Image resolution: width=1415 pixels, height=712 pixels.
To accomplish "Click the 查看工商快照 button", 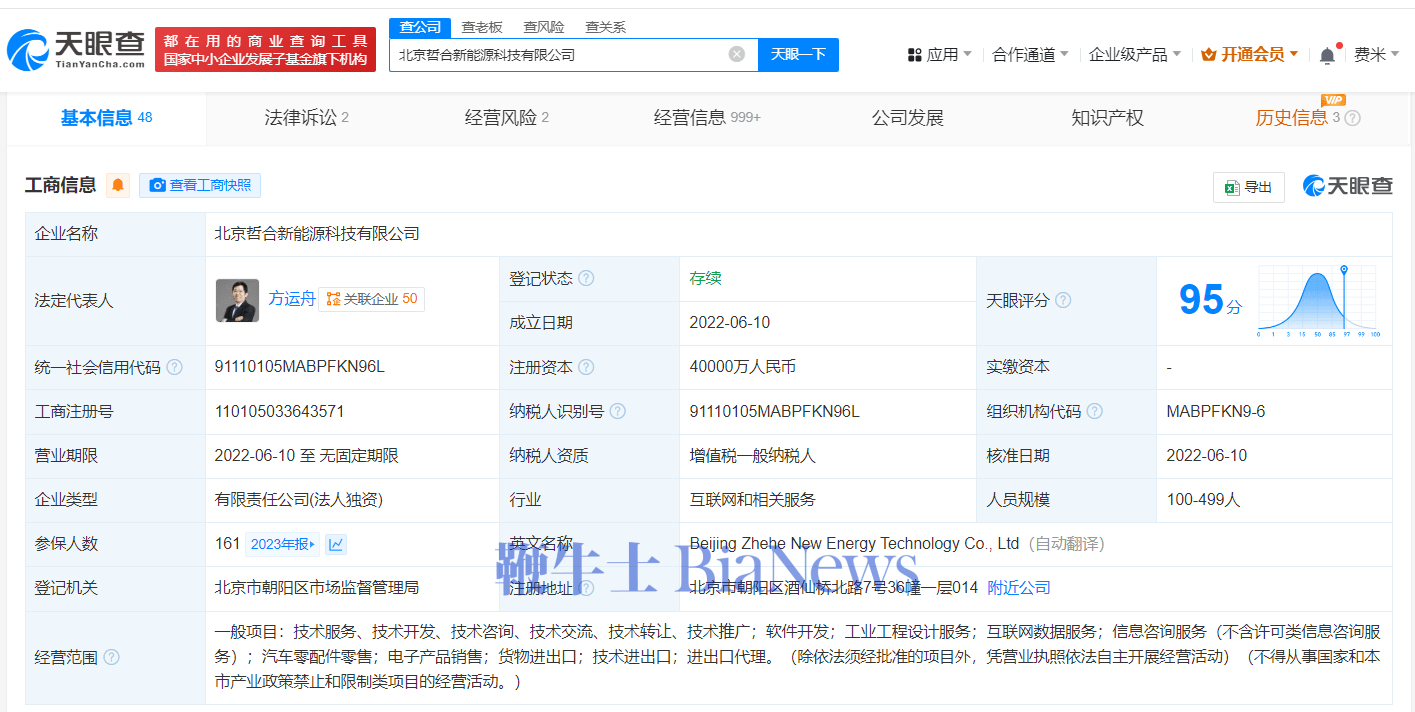I will pos(200,185).
